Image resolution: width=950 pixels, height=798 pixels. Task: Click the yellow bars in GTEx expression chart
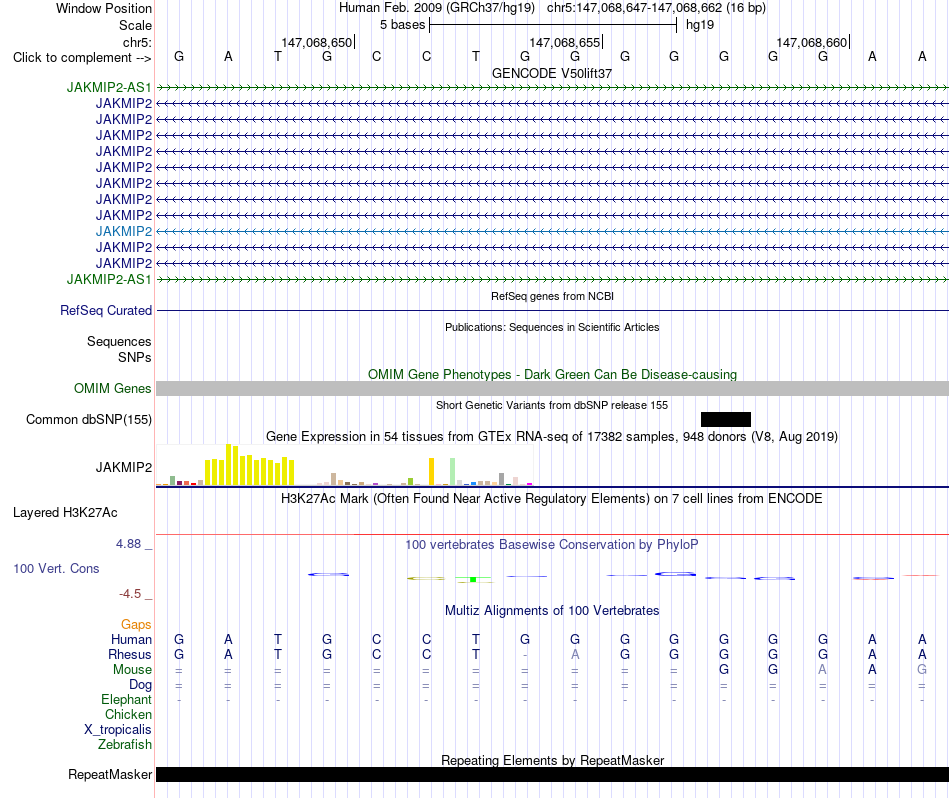(250, 465)
